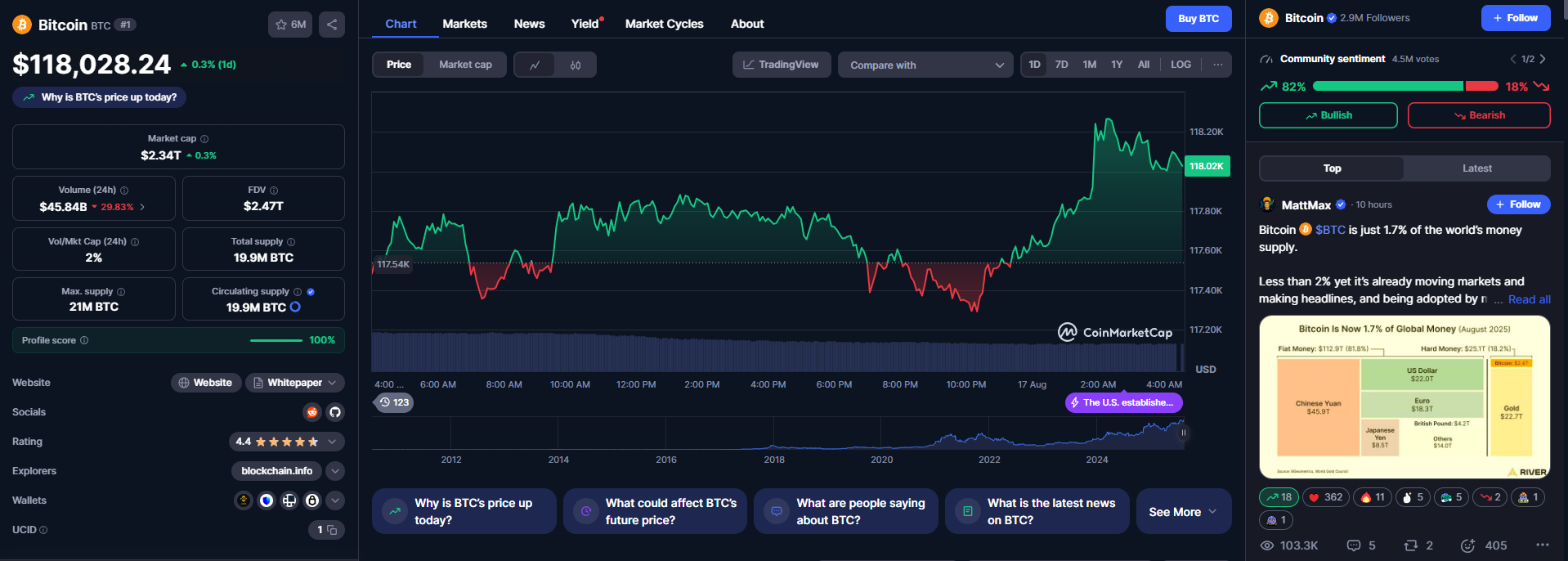1568x561 pixels.
Task: Set chart range to 1M
Action: click(x=1090, y=65)
